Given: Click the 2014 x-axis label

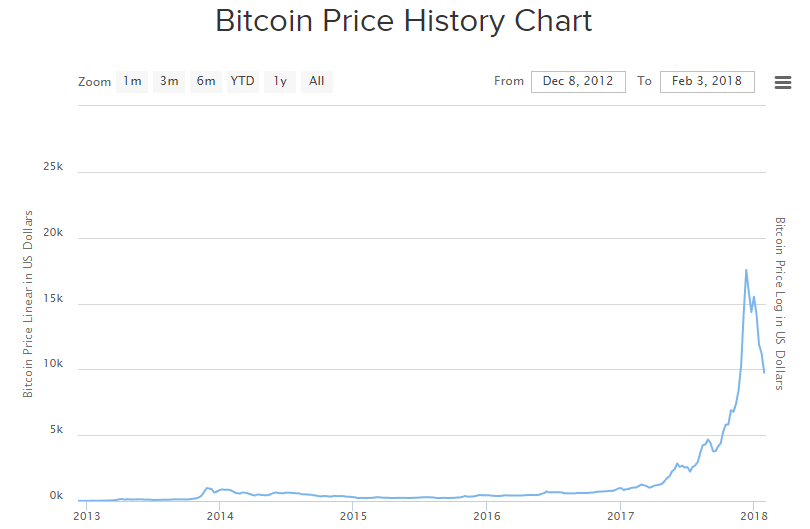Looking at the screenshot, I should 219,516.
